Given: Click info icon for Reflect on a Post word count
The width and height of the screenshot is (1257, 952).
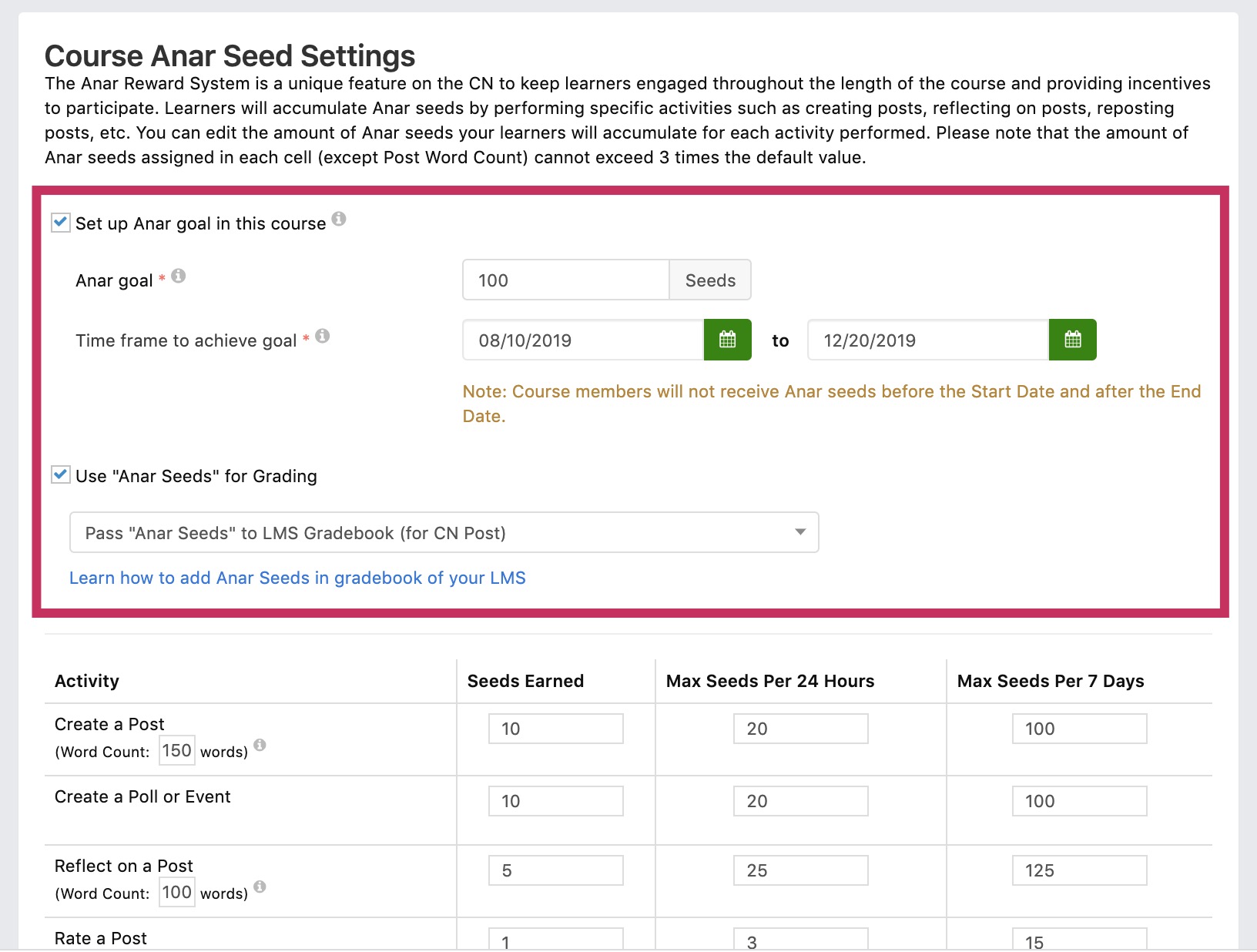Looking at the screenshot, I should coord(260,887).
